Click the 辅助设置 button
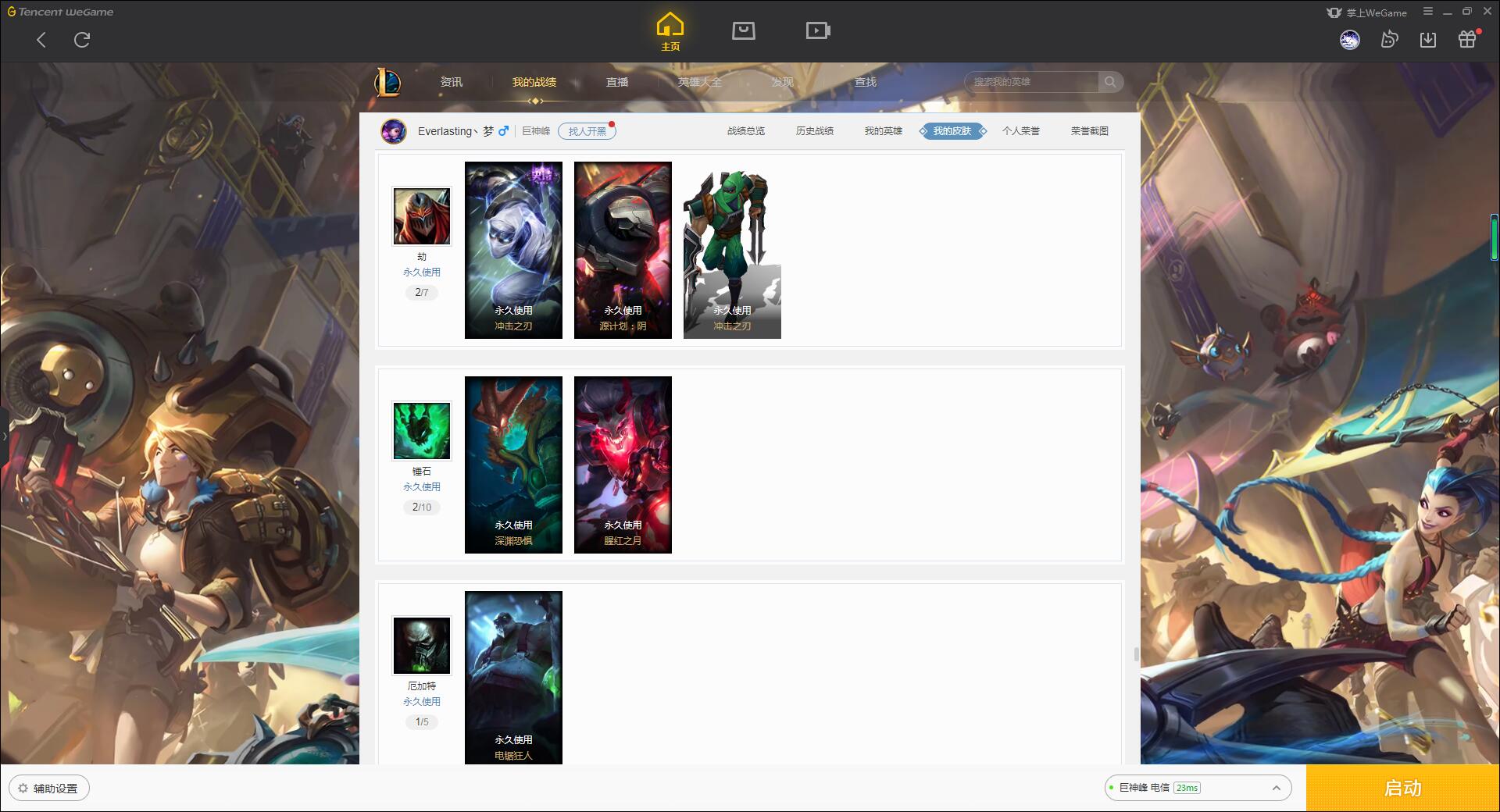1500x812 pixels. pyautogui.click(x=49, y=789)
